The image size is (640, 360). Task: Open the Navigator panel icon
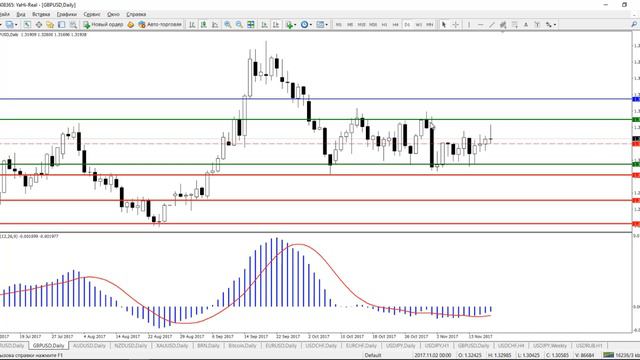[50, 24]
